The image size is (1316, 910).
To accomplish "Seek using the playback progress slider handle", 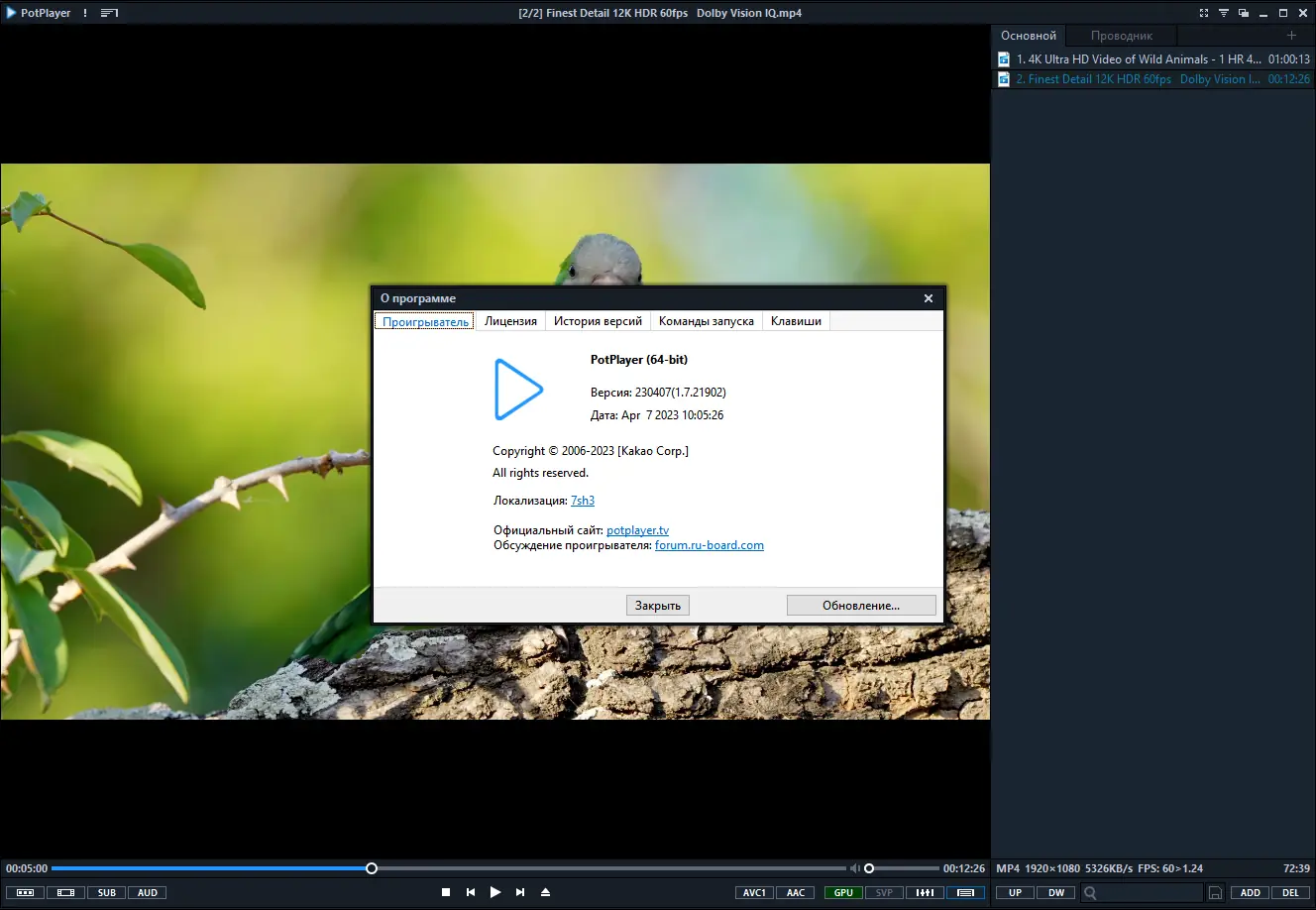I will 372,868.
